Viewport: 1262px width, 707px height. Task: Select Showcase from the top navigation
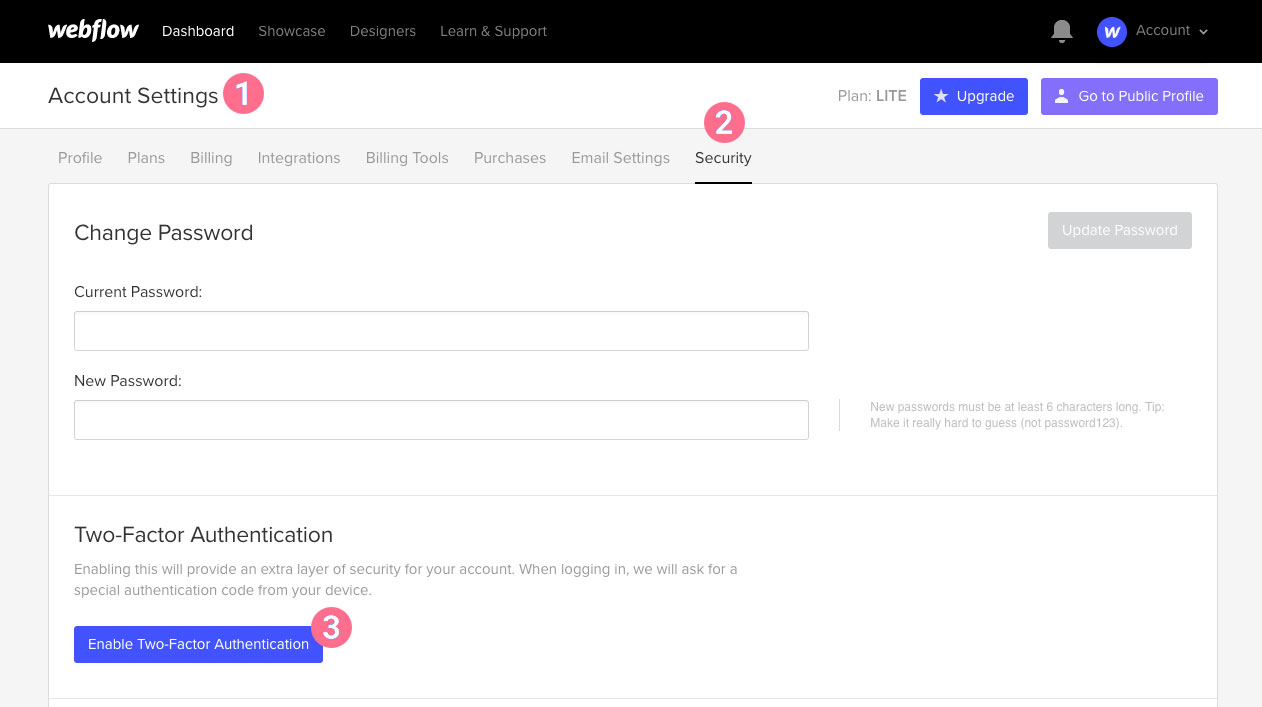291,31
